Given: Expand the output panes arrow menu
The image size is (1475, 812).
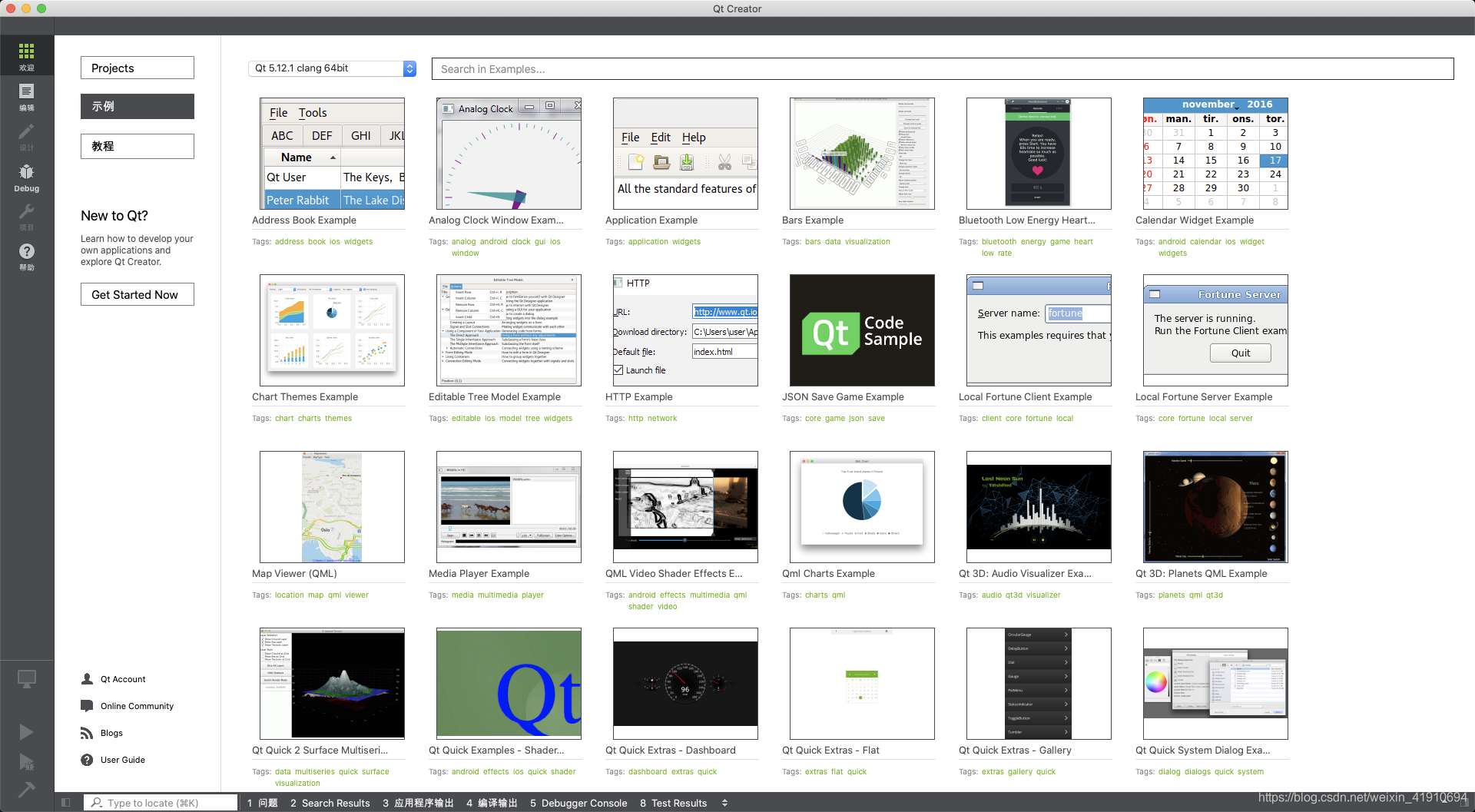Looking at the screenshot, I should tap(724, 803).
